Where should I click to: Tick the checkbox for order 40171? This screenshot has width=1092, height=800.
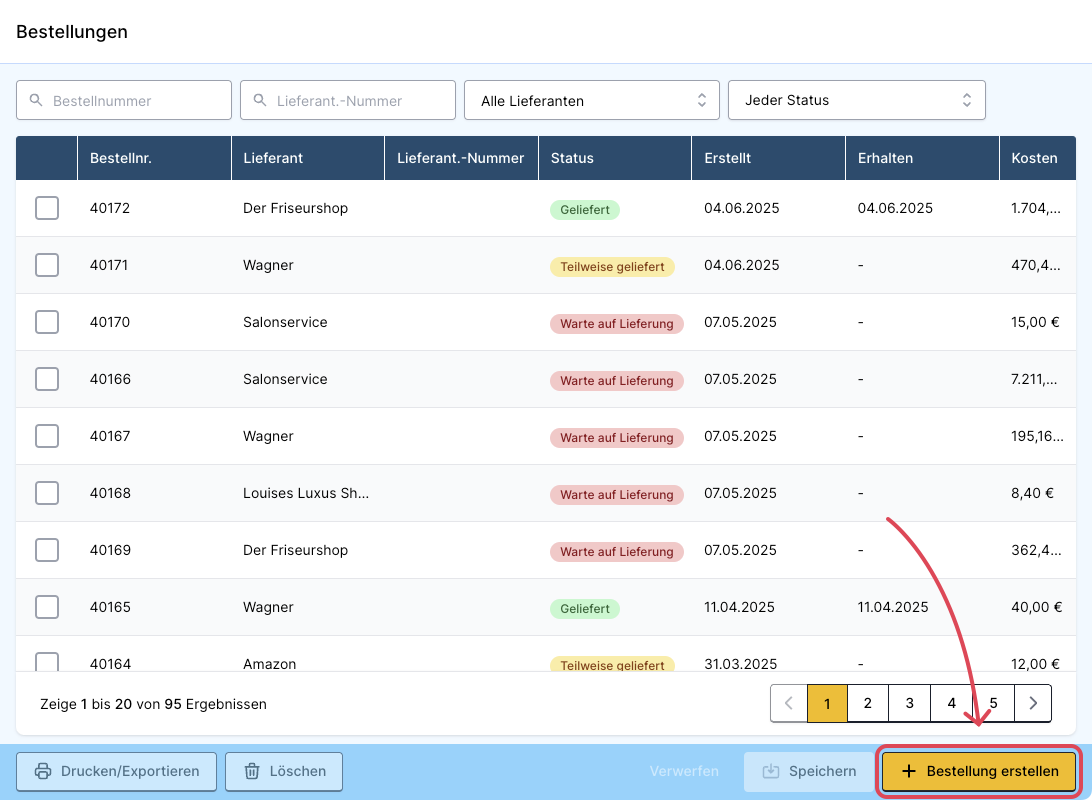pos(47,265)
